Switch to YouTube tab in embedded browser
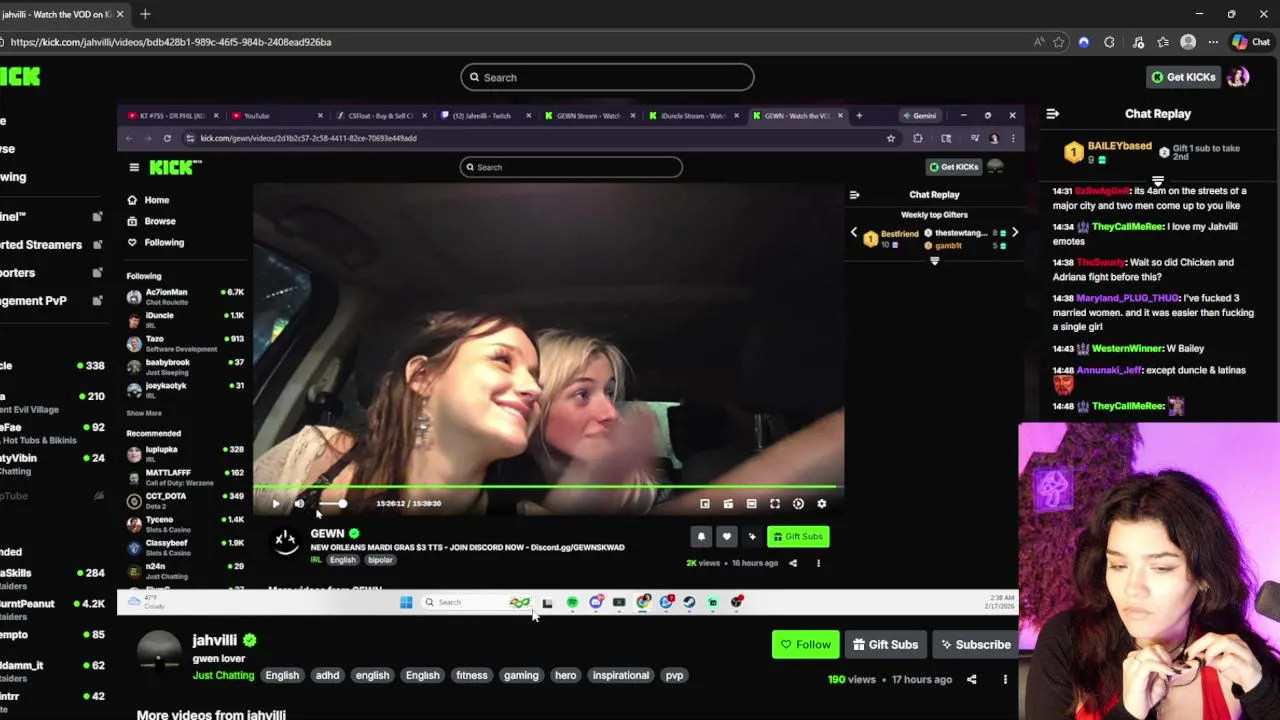The height and width of the screenshot is (720, 1280). point(275,116)
